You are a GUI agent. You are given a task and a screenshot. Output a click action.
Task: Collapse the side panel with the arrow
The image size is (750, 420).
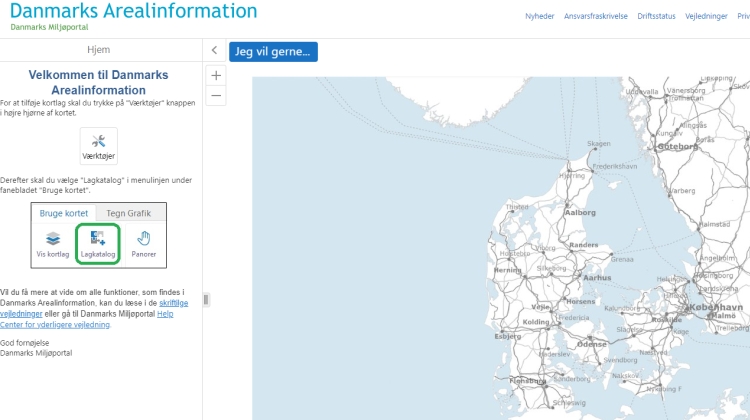click(214, 50)
